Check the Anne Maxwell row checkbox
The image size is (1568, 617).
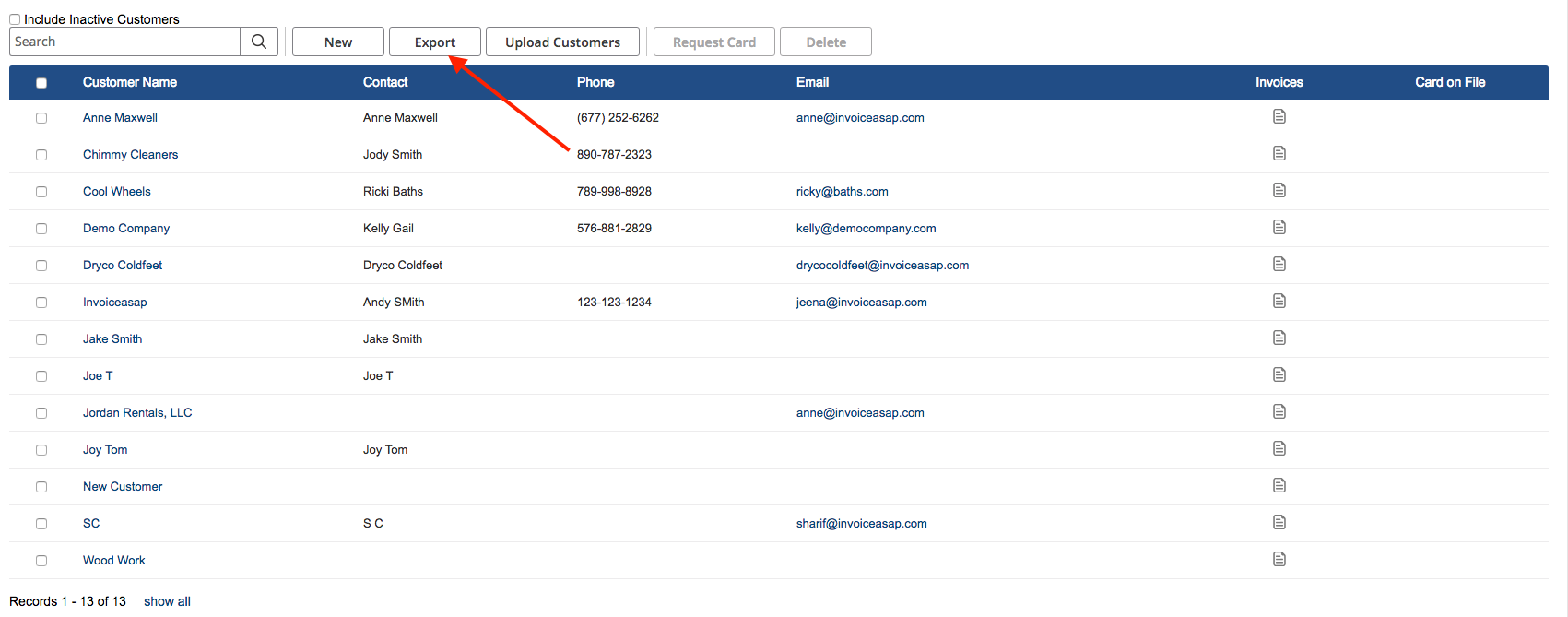(x=41, y=118)
